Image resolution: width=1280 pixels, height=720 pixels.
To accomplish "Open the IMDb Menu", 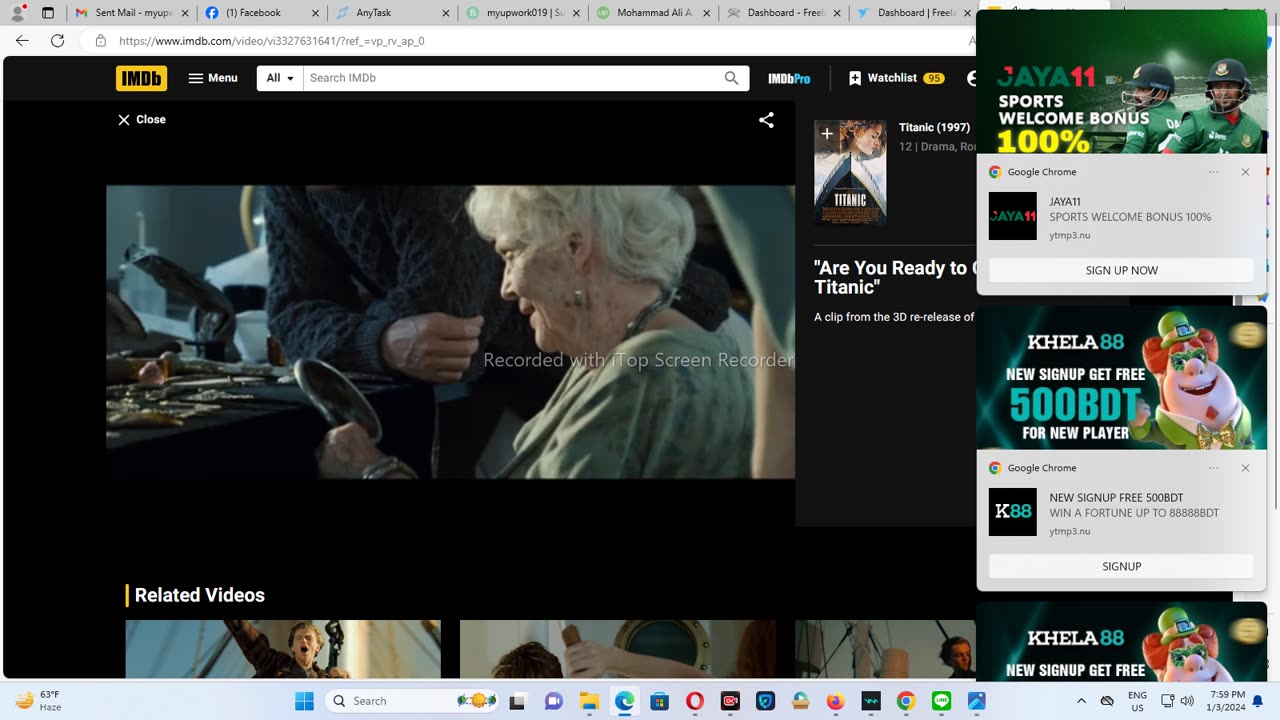I will pos(213,78).
